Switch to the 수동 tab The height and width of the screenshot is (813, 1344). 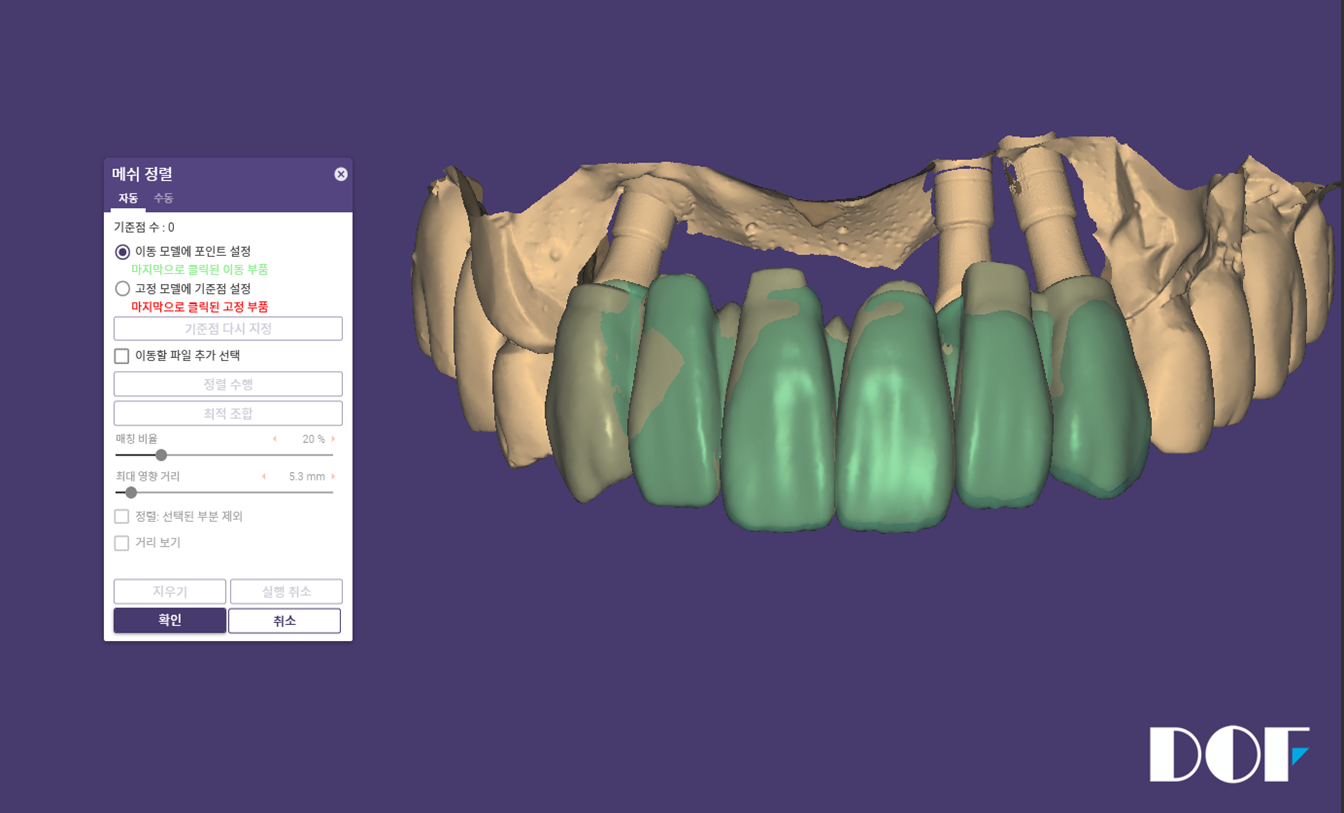[163, 198]
